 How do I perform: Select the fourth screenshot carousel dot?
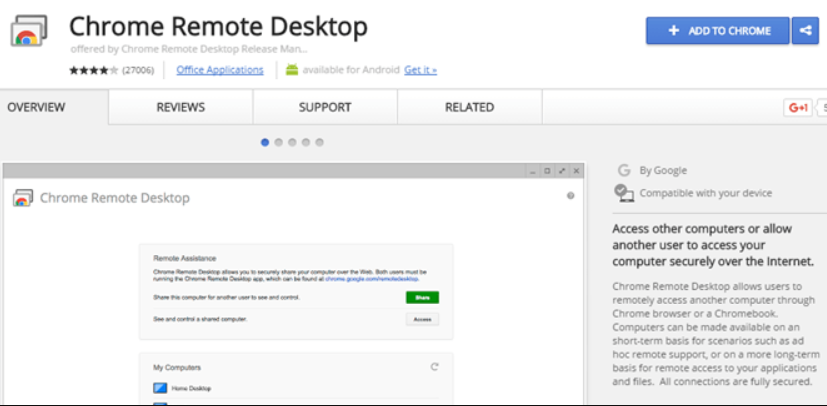(x=305, y=142)
